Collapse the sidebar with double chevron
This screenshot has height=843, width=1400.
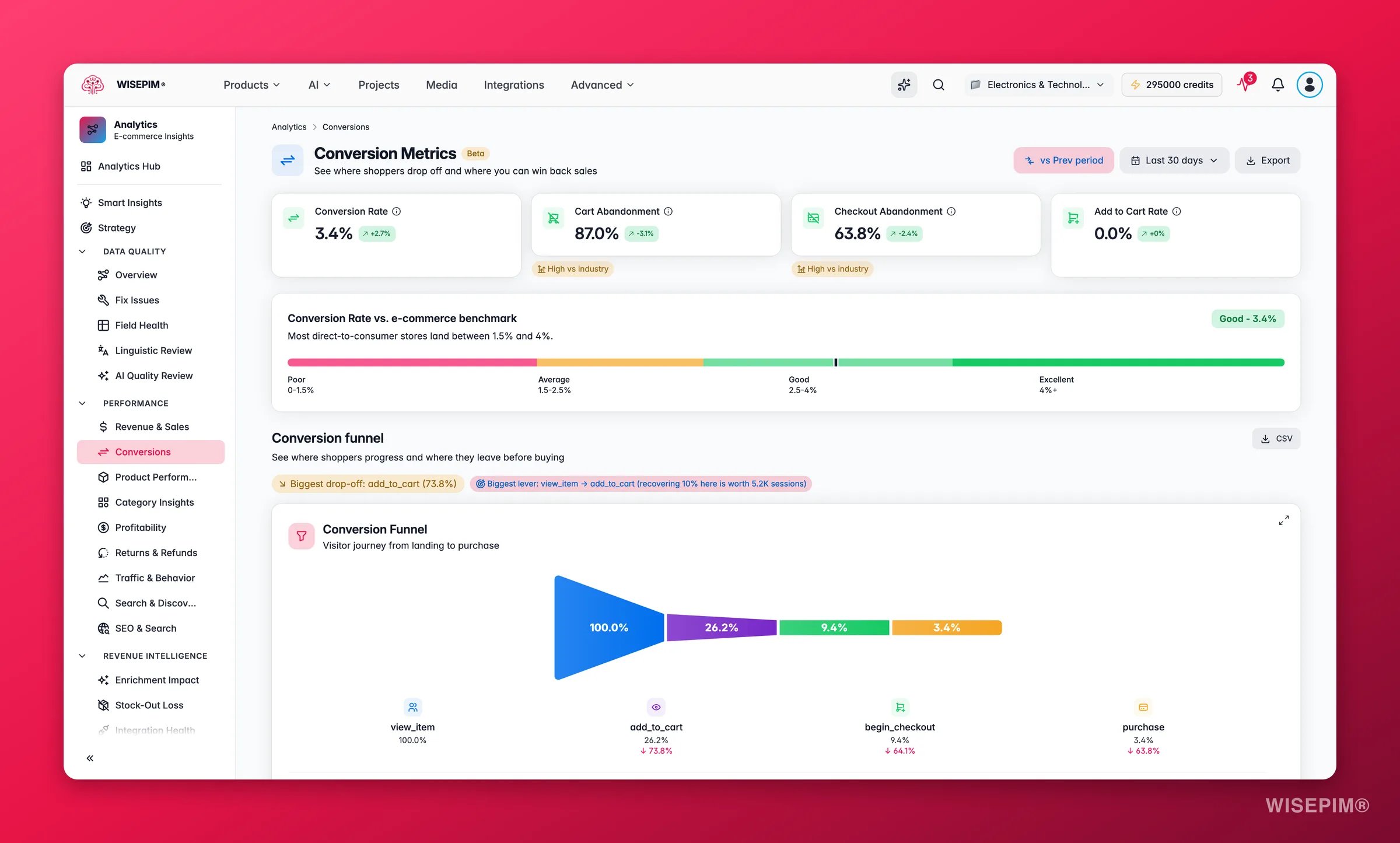point(90,758)
